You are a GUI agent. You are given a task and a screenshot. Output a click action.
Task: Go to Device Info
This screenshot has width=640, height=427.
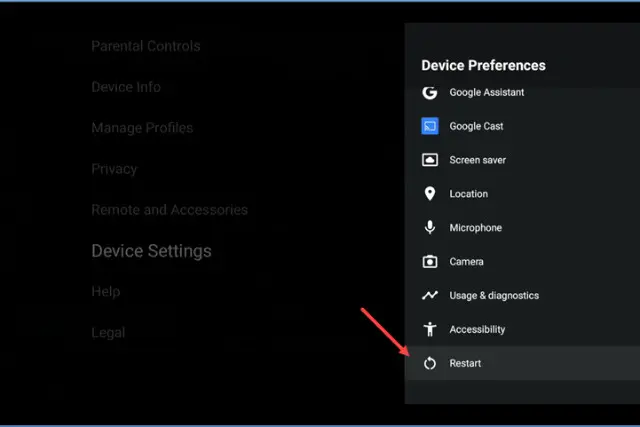[126, 87]
